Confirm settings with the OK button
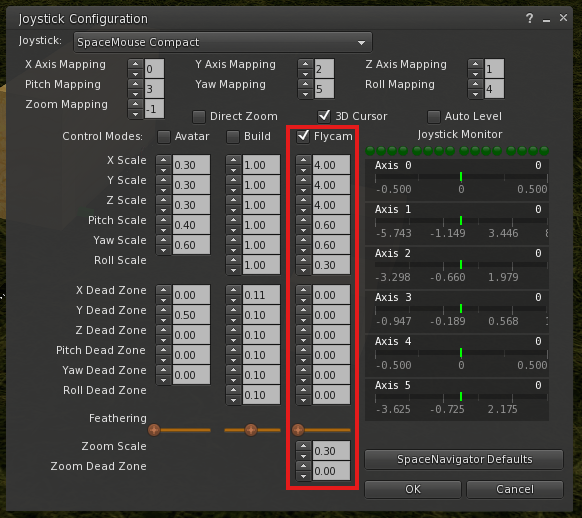 [x=413, y=489]
